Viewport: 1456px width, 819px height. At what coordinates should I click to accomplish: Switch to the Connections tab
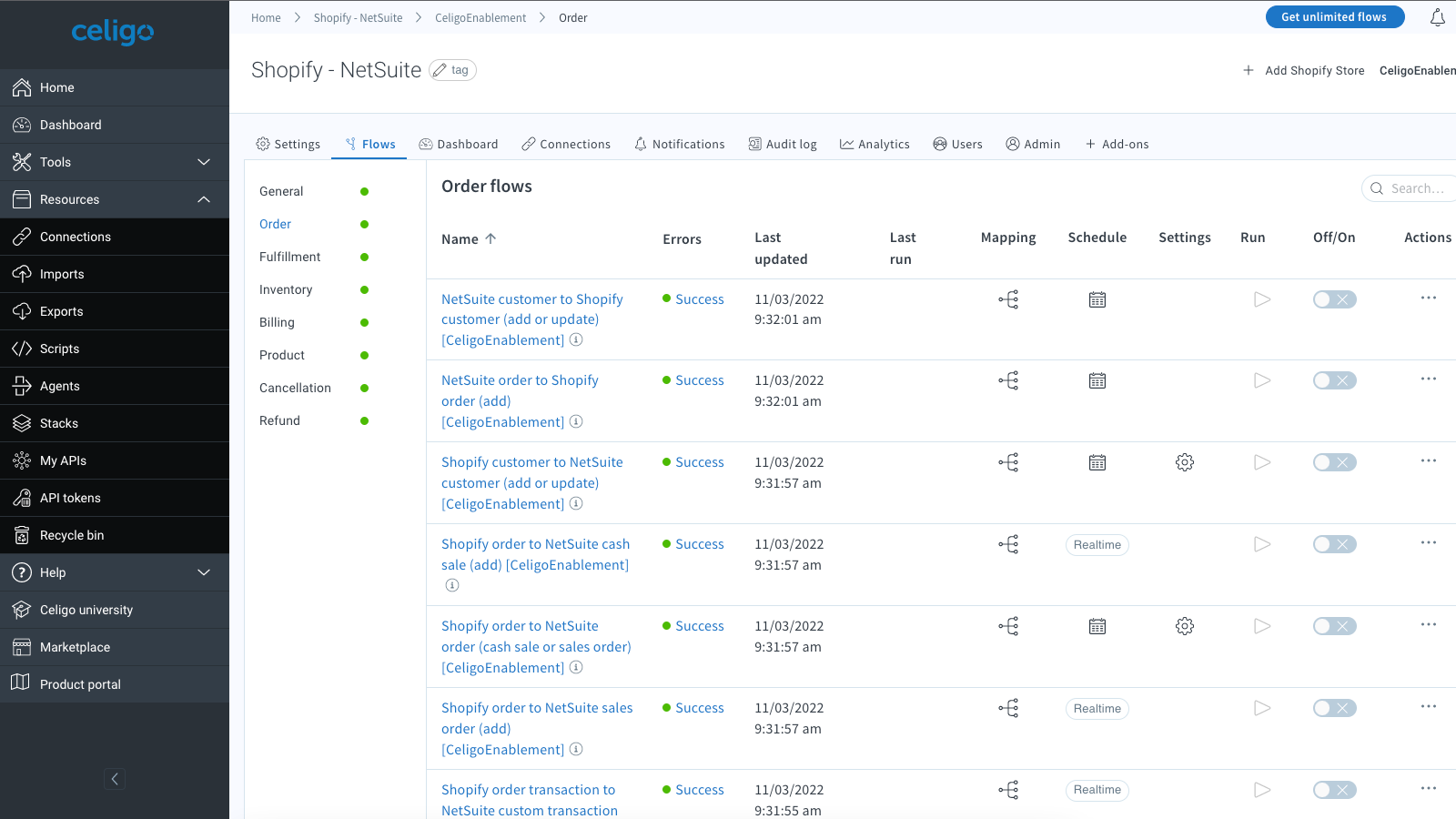566,144
